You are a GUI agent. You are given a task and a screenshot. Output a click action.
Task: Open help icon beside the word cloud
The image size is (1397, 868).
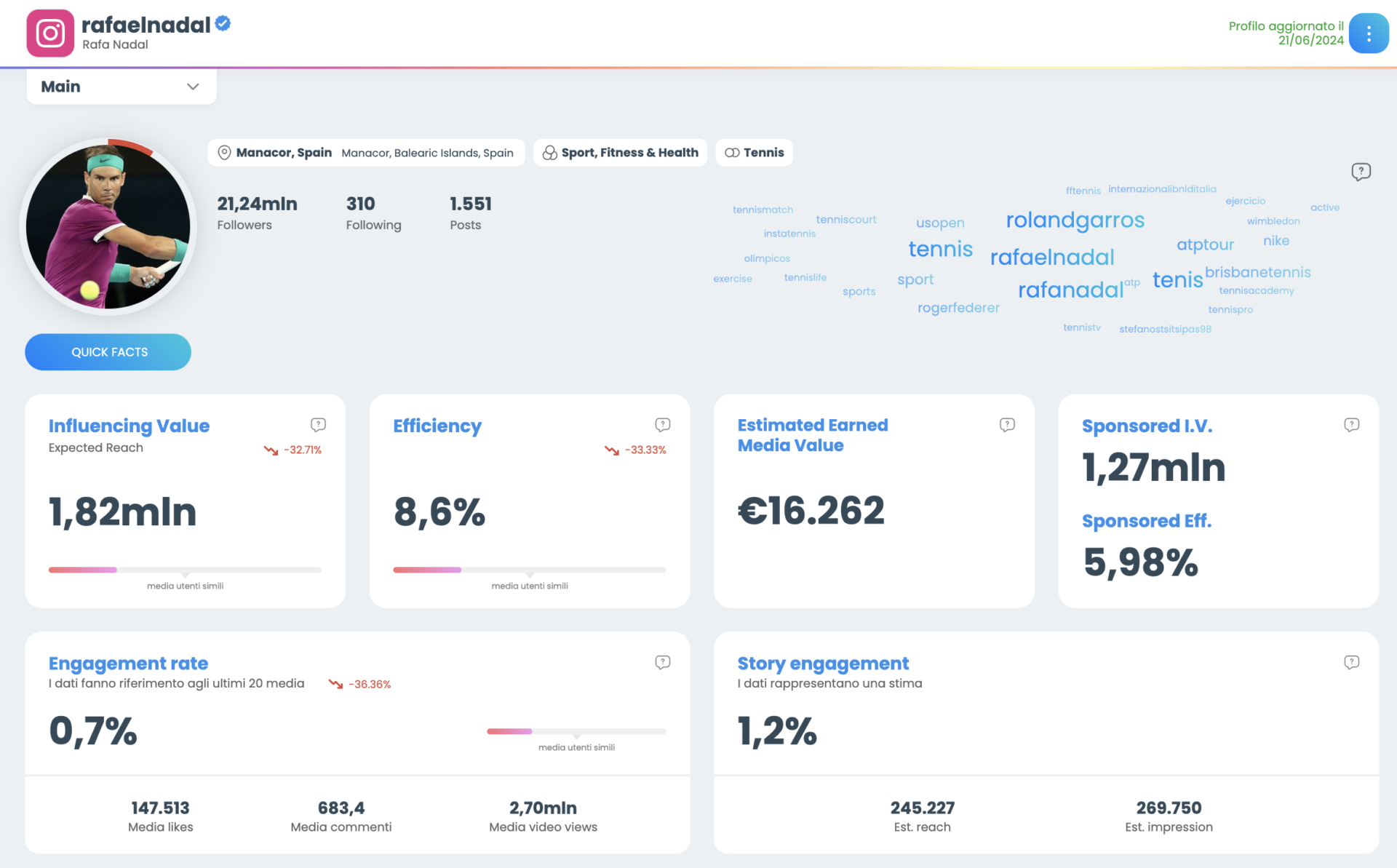tap(1361, 172)
